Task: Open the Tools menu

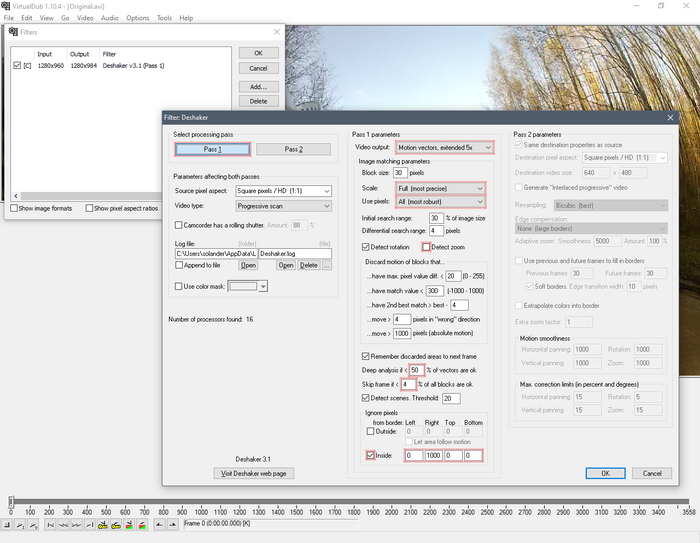Action: coord(164,18)
